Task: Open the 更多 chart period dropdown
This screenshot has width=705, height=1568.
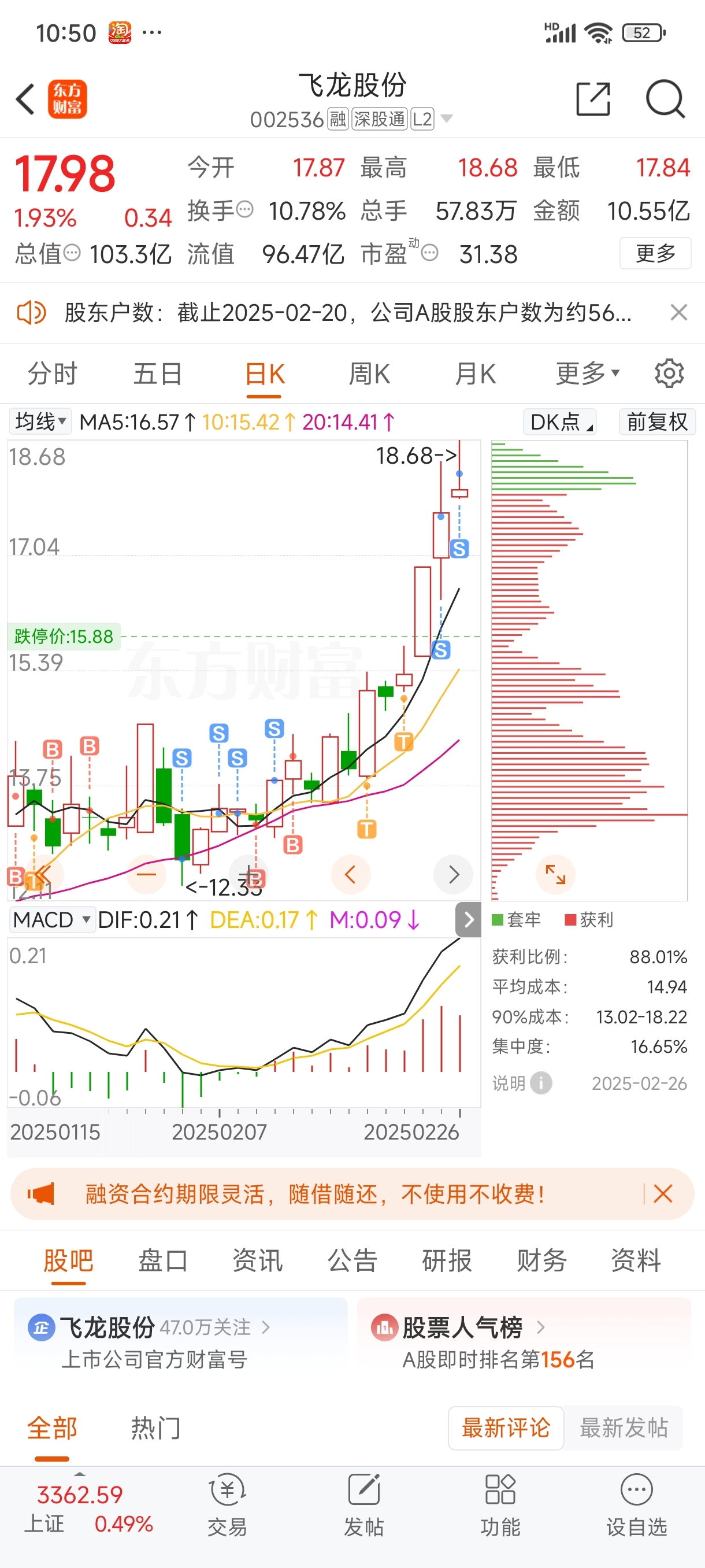Action: 587,373
